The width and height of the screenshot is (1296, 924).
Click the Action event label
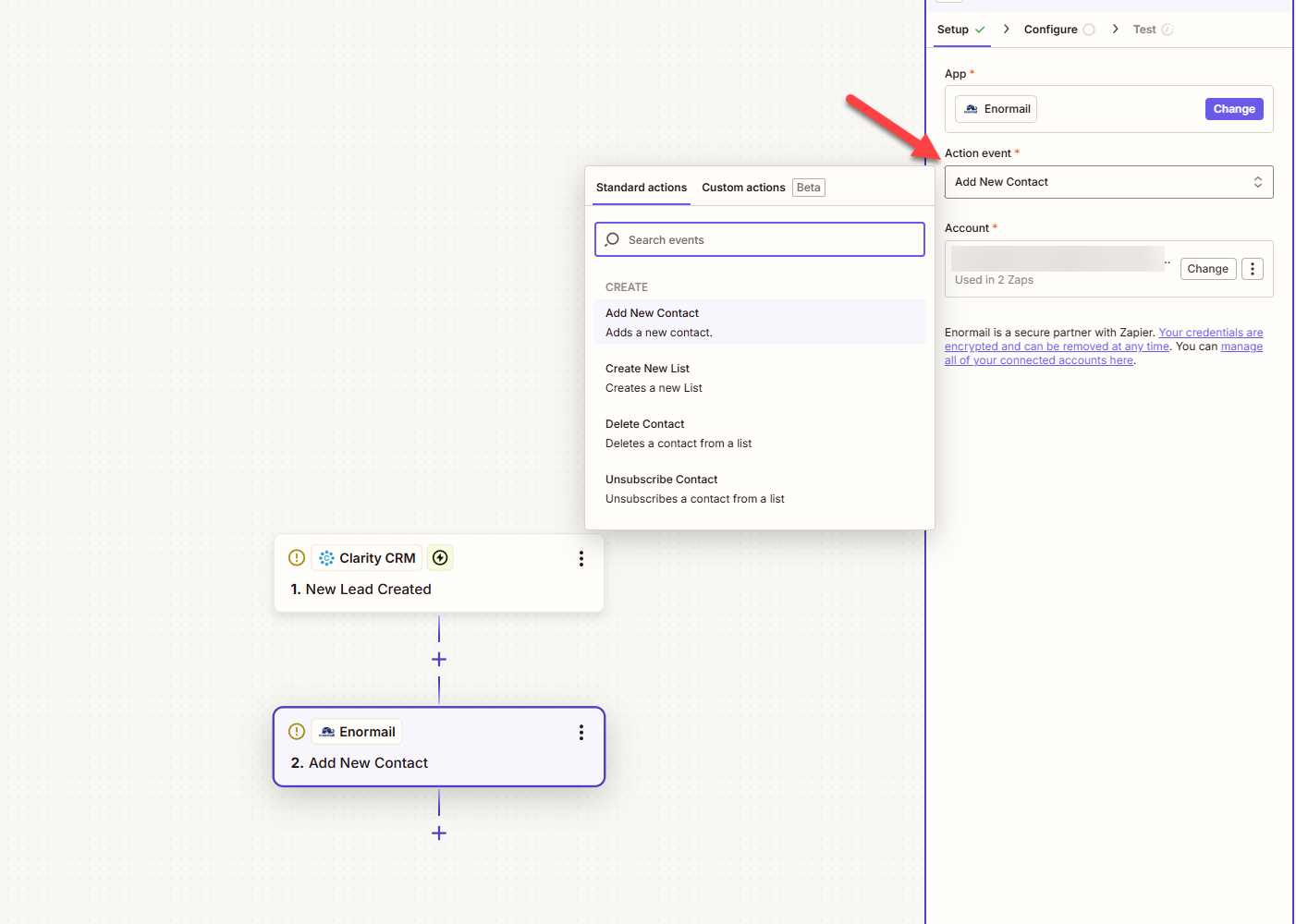tap(978, 153)
